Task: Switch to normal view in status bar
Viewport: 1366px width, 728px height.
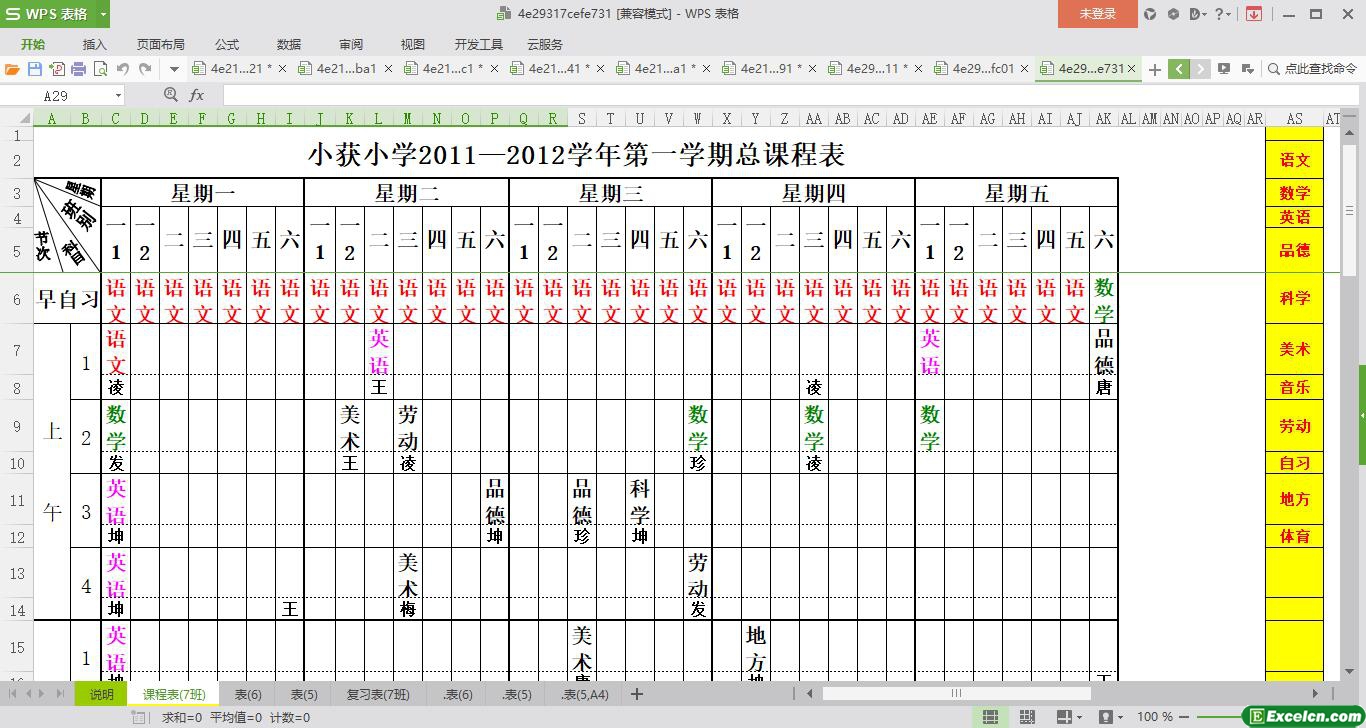Action: [x=990, y=717]
